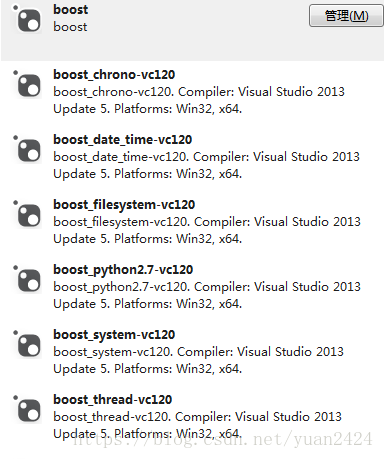Viewport: 384px width, 459px height.
Task: Click the 管理(M) manage button
Action: [346, 15]
